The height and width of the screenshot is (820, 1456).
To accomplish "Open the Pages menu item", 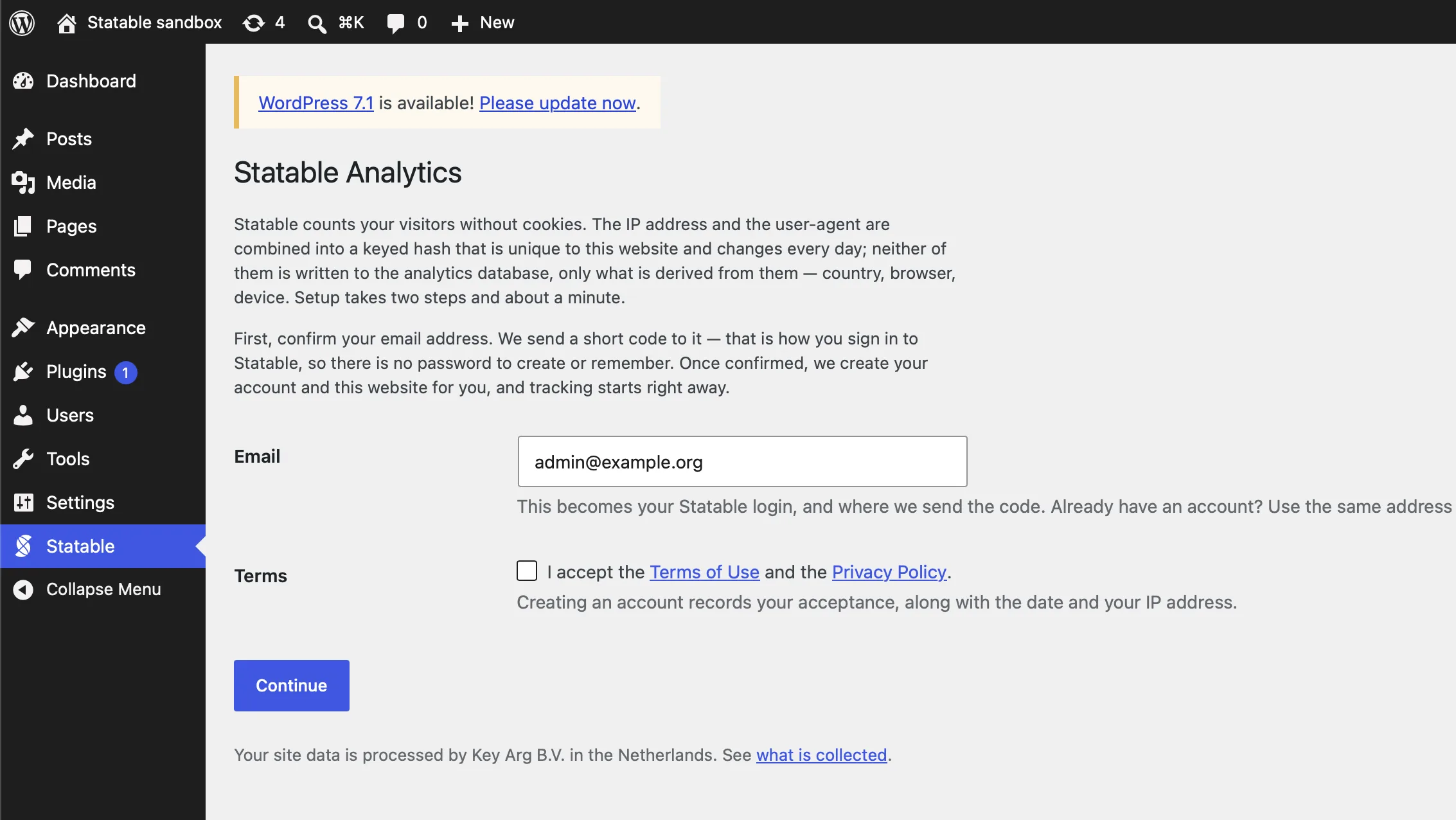I will pyautogui.click(x=71, y=226).
